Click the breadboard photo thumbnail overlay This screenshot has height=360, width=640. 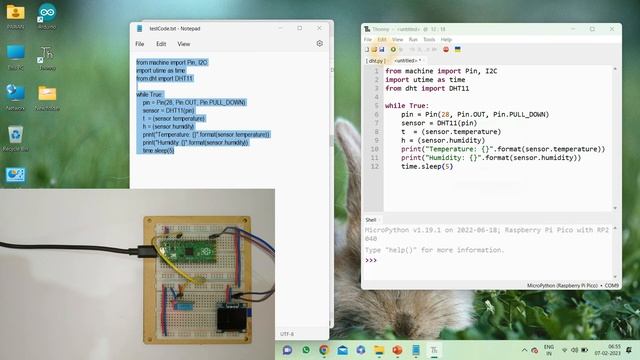coord(137,274)
